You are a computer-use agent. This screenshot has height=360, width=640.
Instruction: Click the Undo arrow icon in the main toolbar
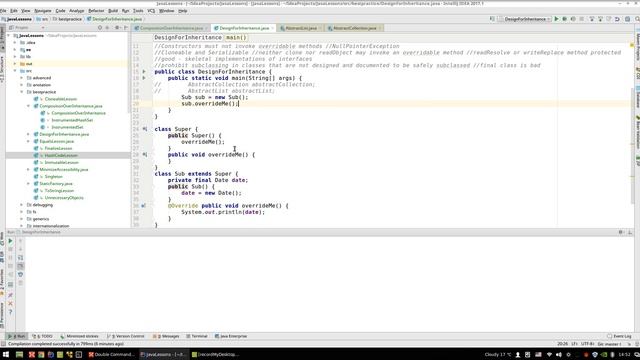point(617,19)
